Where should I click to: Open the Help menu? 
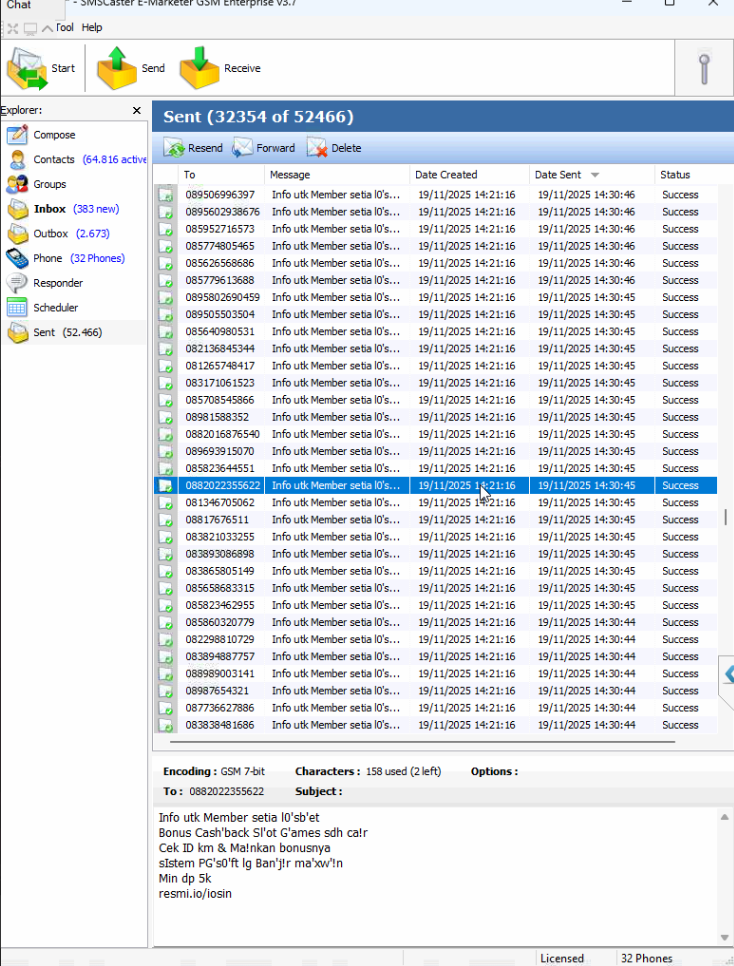tap(92, 27)
